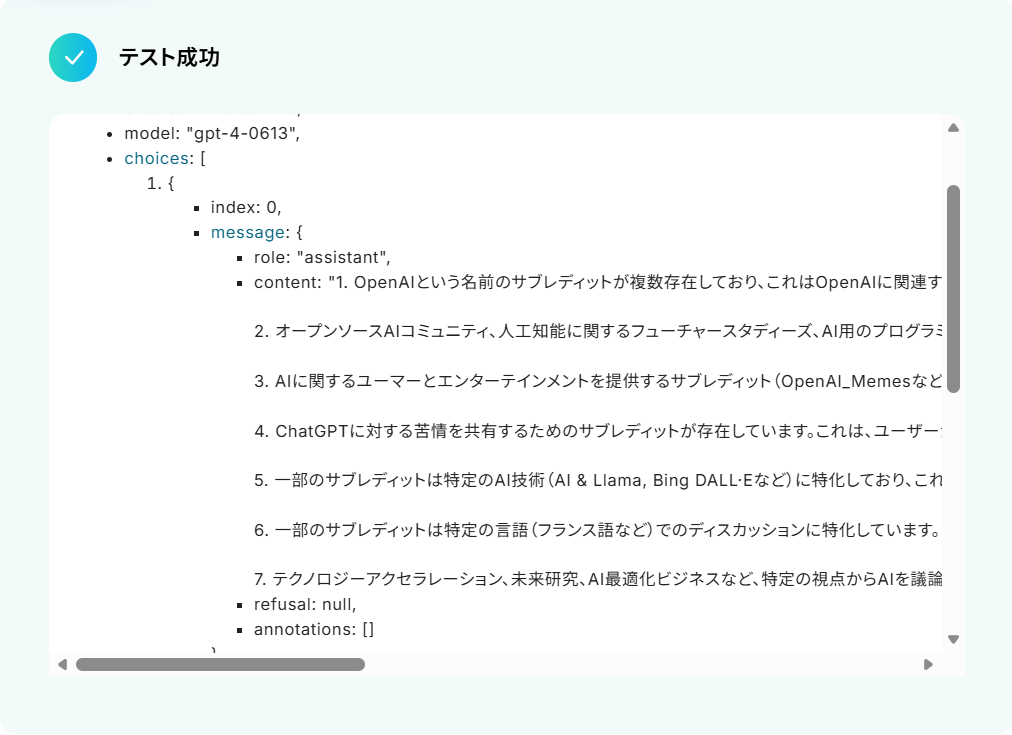This screenshot has width=1012, height=735.
Task: Select the model: "gpt-4-0613" line
Action: coord(212,134)
